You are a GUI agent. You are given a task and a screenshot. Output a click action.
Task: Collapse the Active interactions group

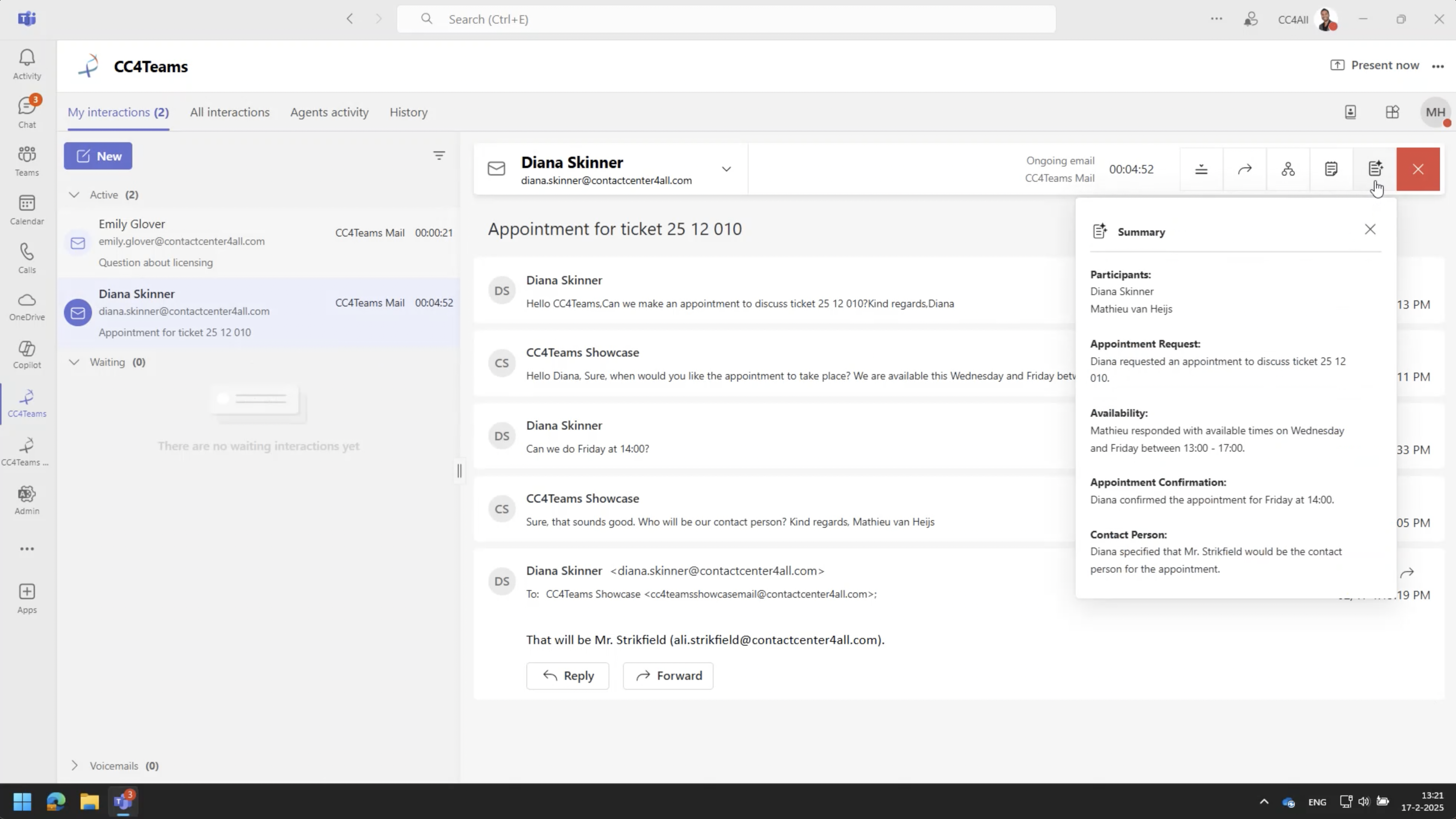click(x=74, y=195)
